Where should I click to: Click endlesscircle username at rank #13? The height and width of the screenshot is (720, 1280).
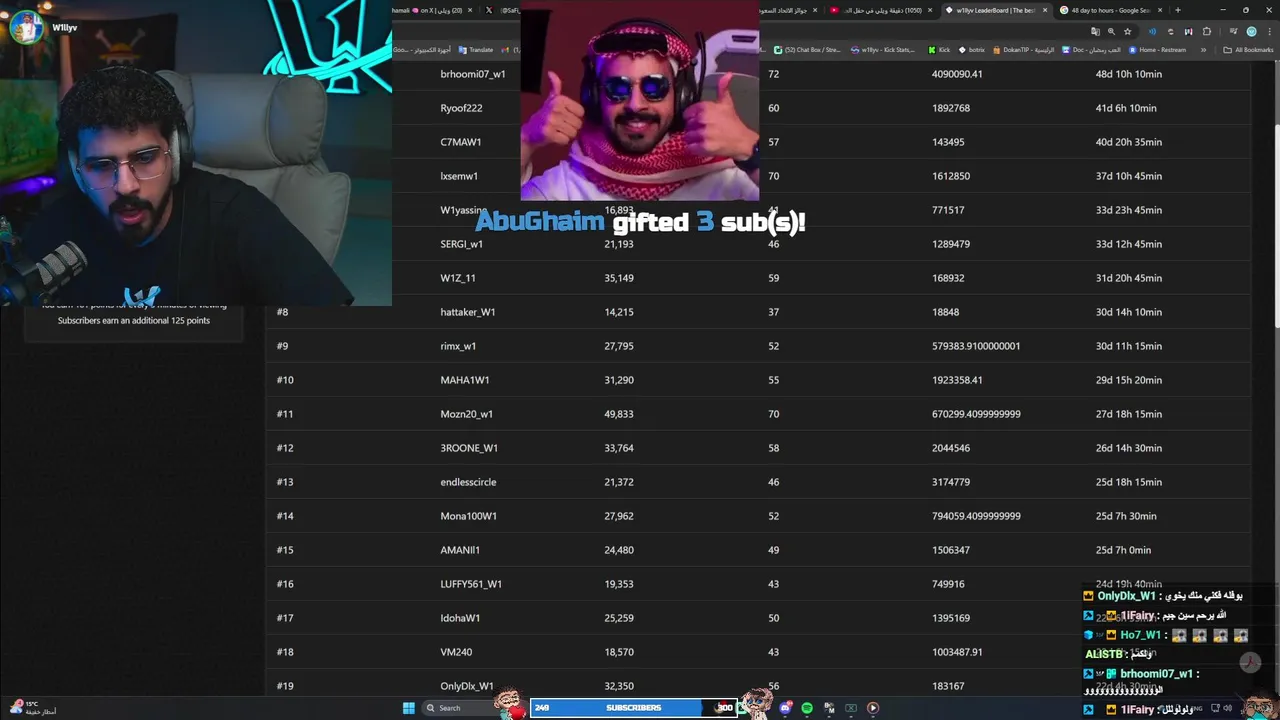pos(468,482)
